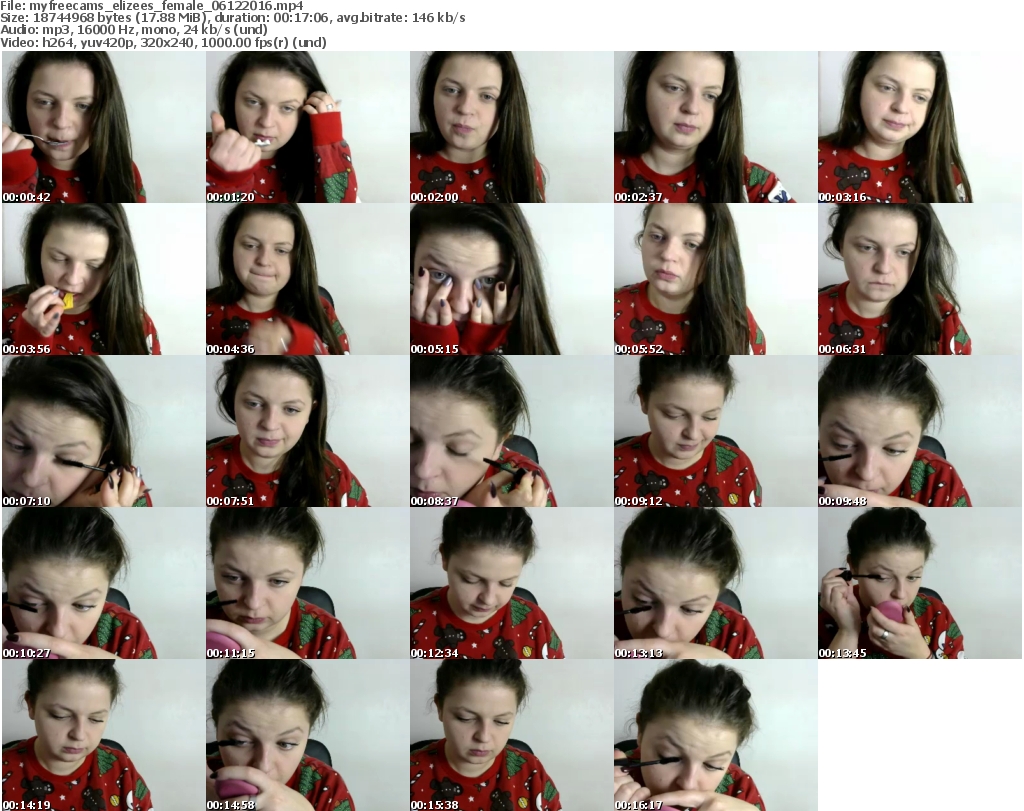Pick the frame stamped 00:10:27
1024x811 pixels.
[x=104, y=583]
